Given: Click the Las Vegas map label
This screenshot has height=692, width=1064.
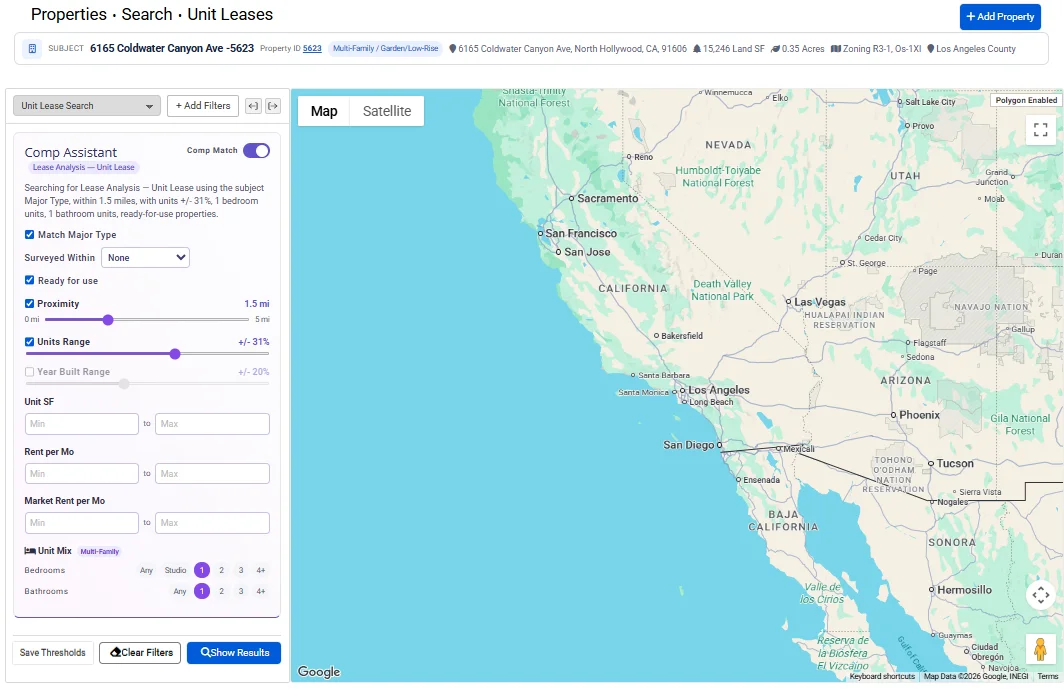Looking at the screenshot, I should (x=820, y=302).
